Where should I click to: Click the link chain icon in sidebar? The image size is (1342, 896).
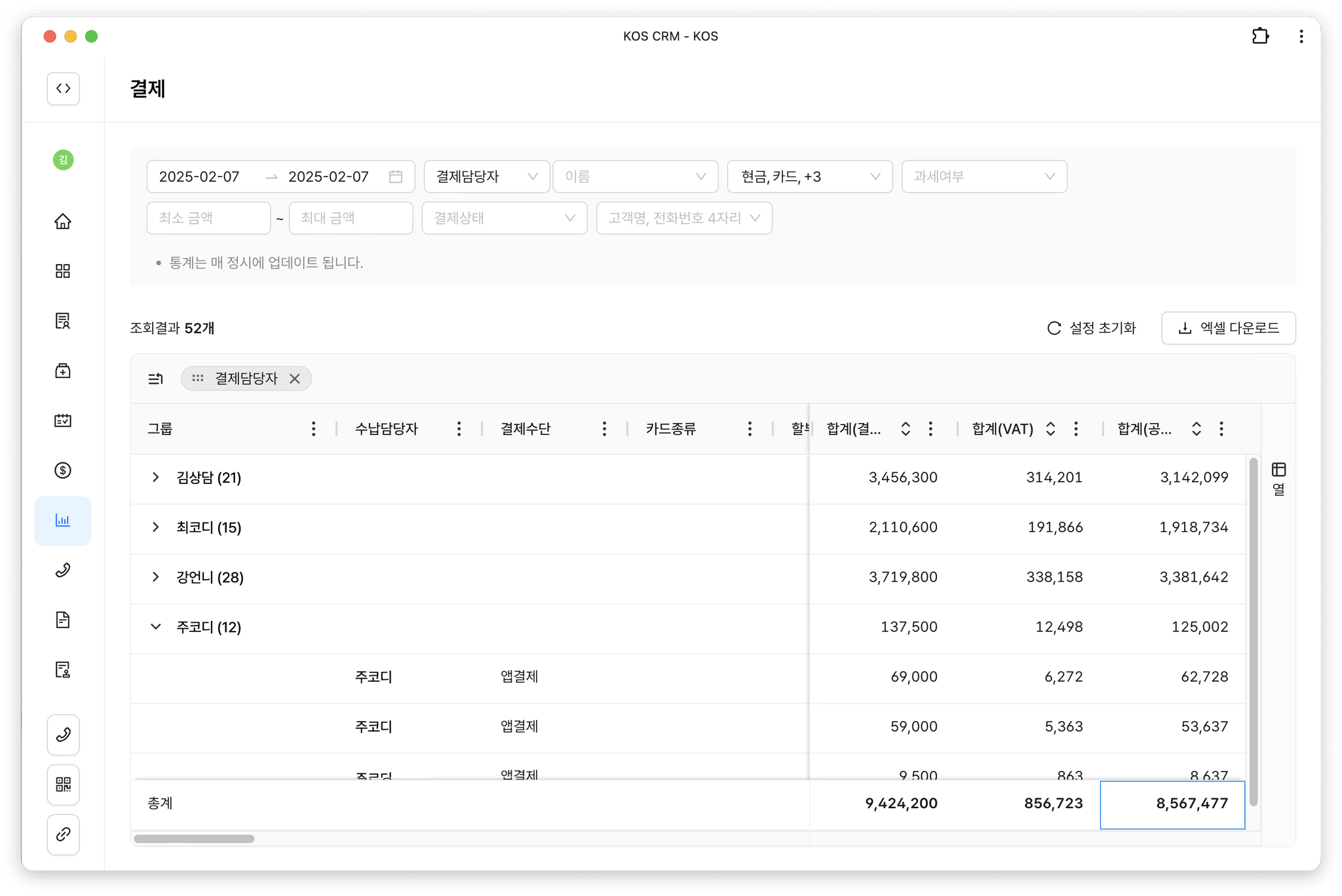(x=63, y=834)
